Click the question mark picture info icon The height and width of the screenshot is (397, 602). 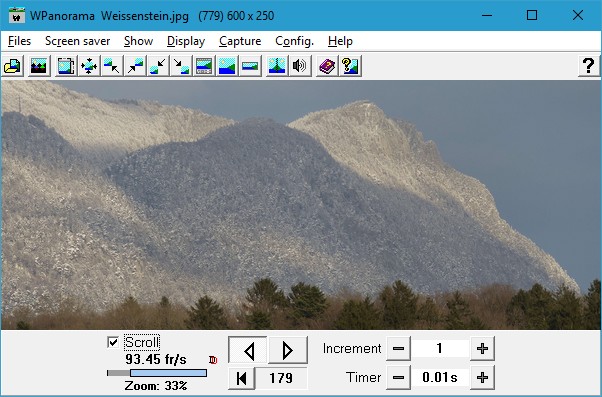point(350,66)
